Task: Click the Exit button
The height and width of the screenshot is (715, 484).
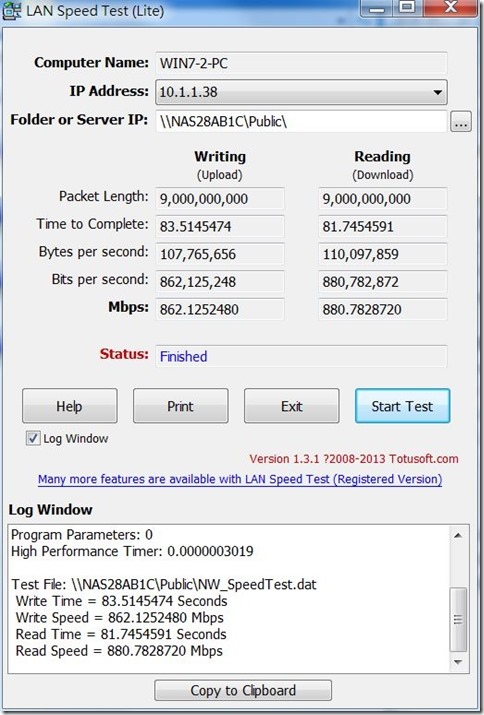Action: point(291,406)
